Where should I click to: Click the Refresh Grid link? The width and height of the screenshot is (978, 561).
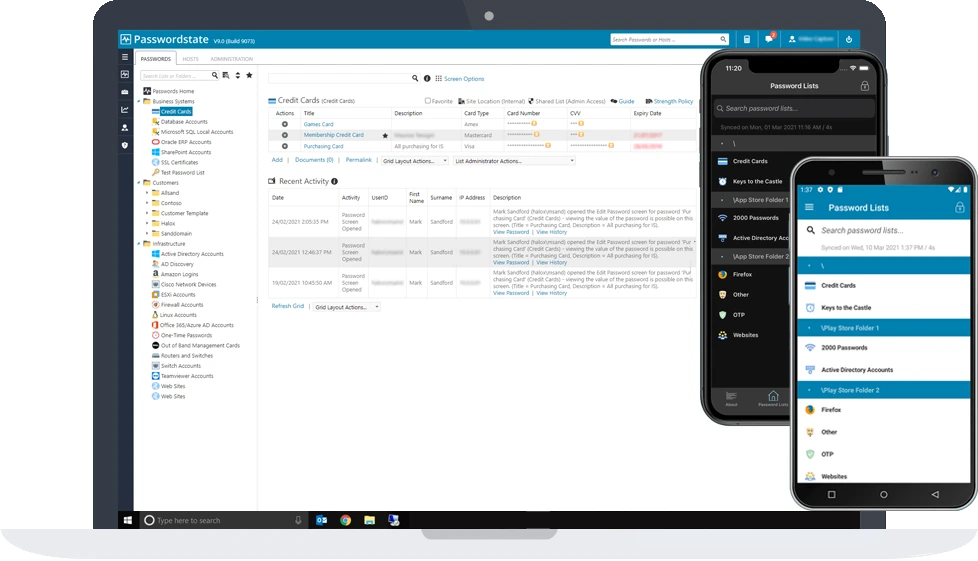[288, 306]
